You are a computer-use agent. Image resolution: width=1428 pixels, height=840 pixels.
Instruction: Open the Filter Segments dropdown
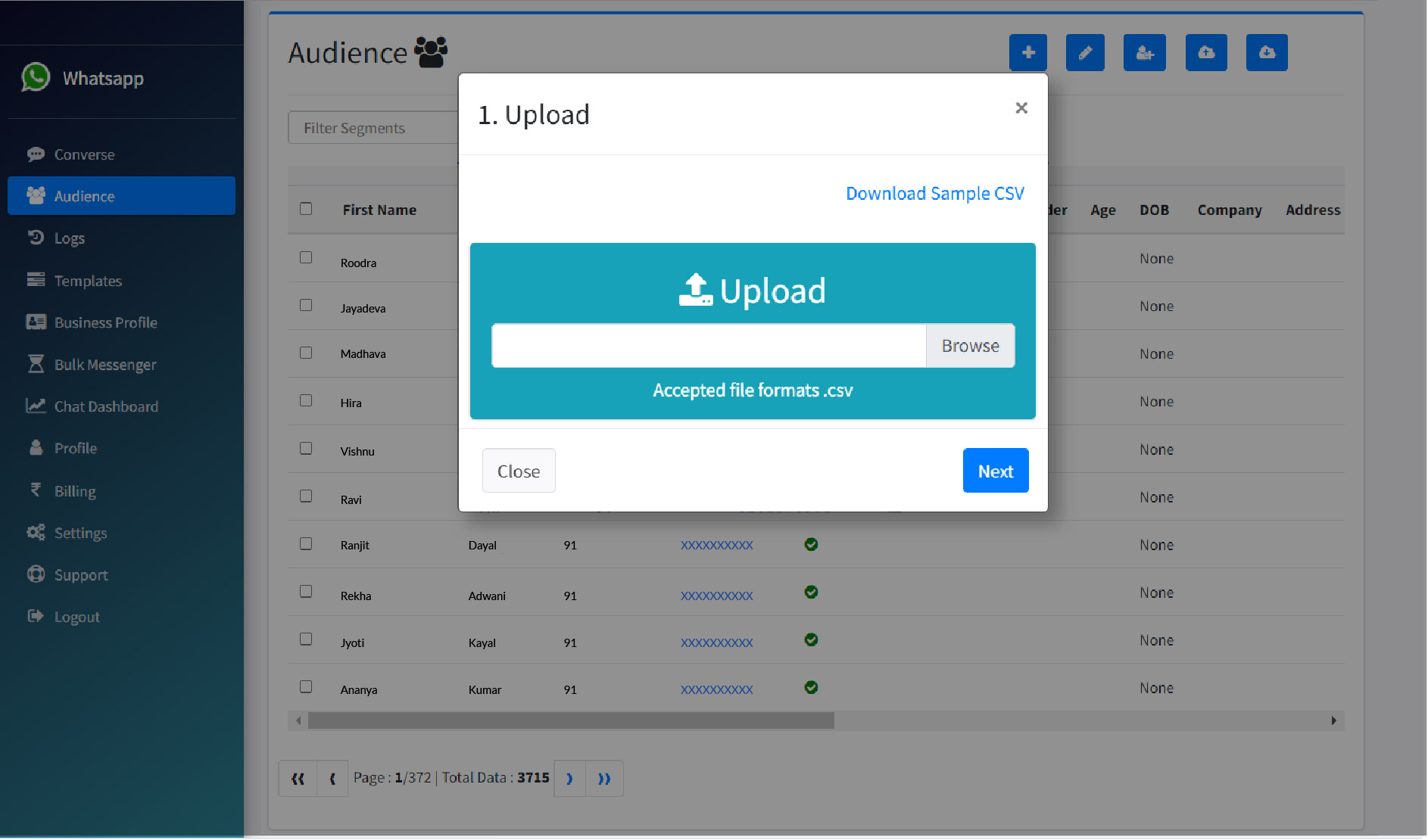click(x=371, y=127)
